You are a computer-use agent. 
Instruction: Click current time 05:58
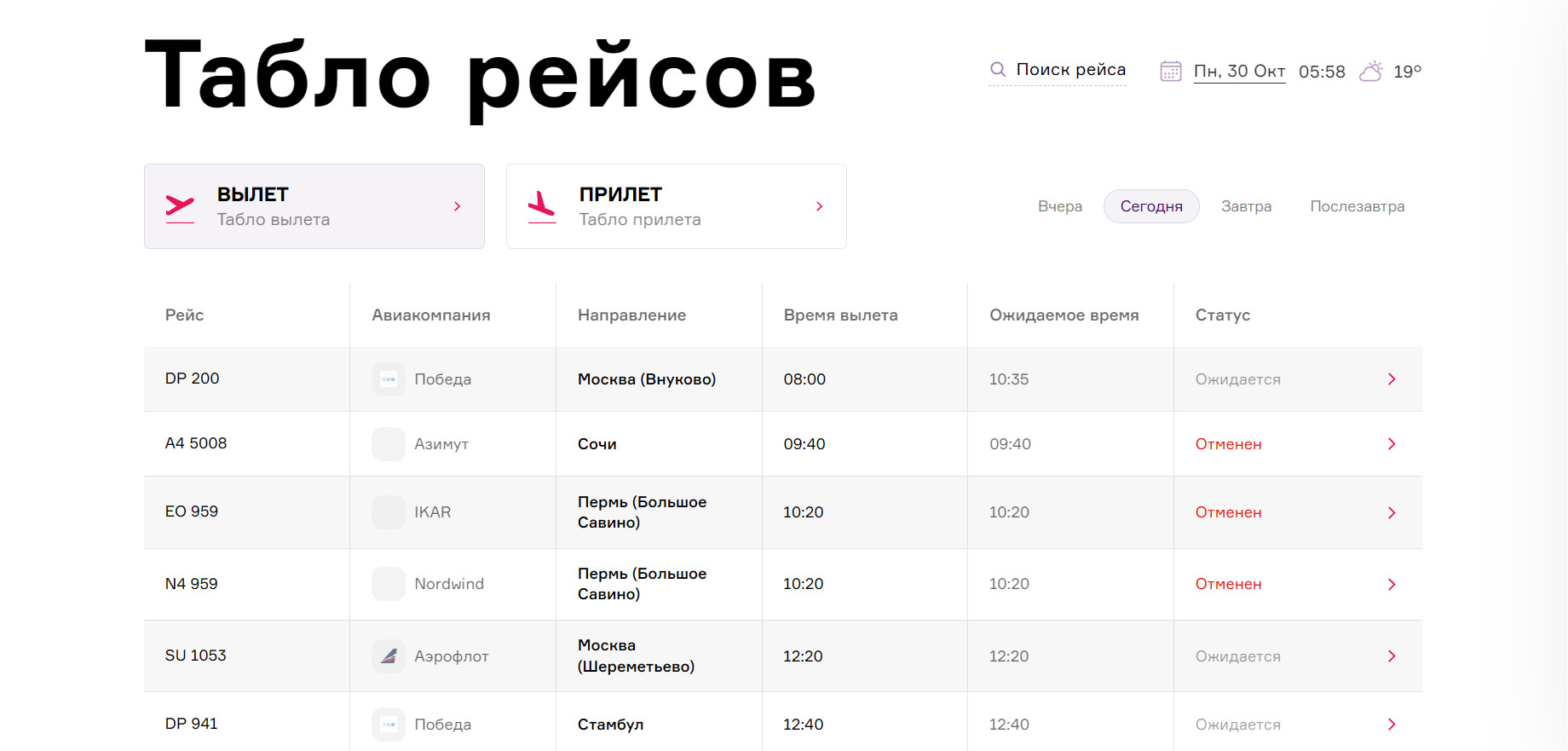click(1322, 72)
